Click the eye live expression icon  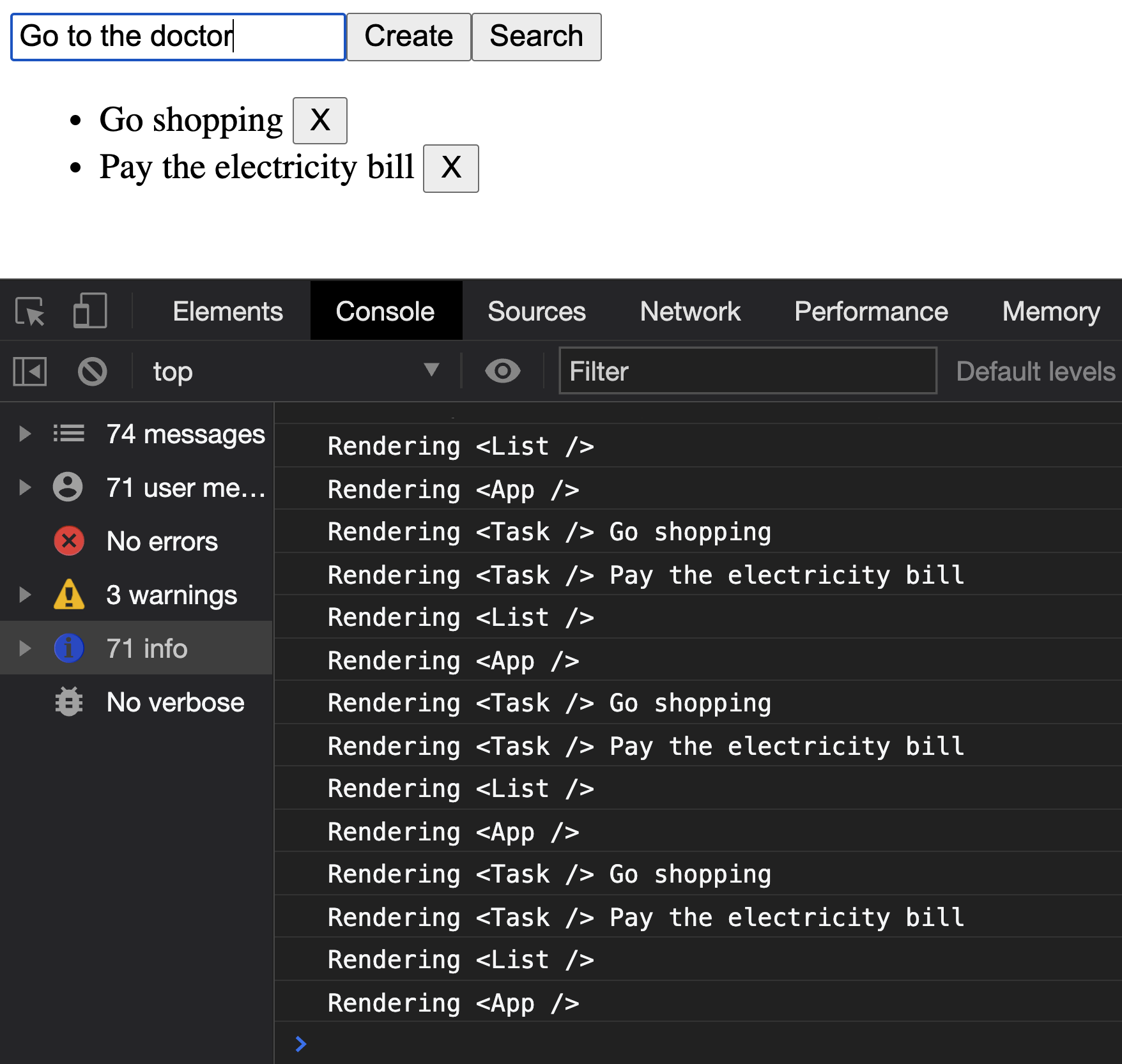[x=503, y=371]
